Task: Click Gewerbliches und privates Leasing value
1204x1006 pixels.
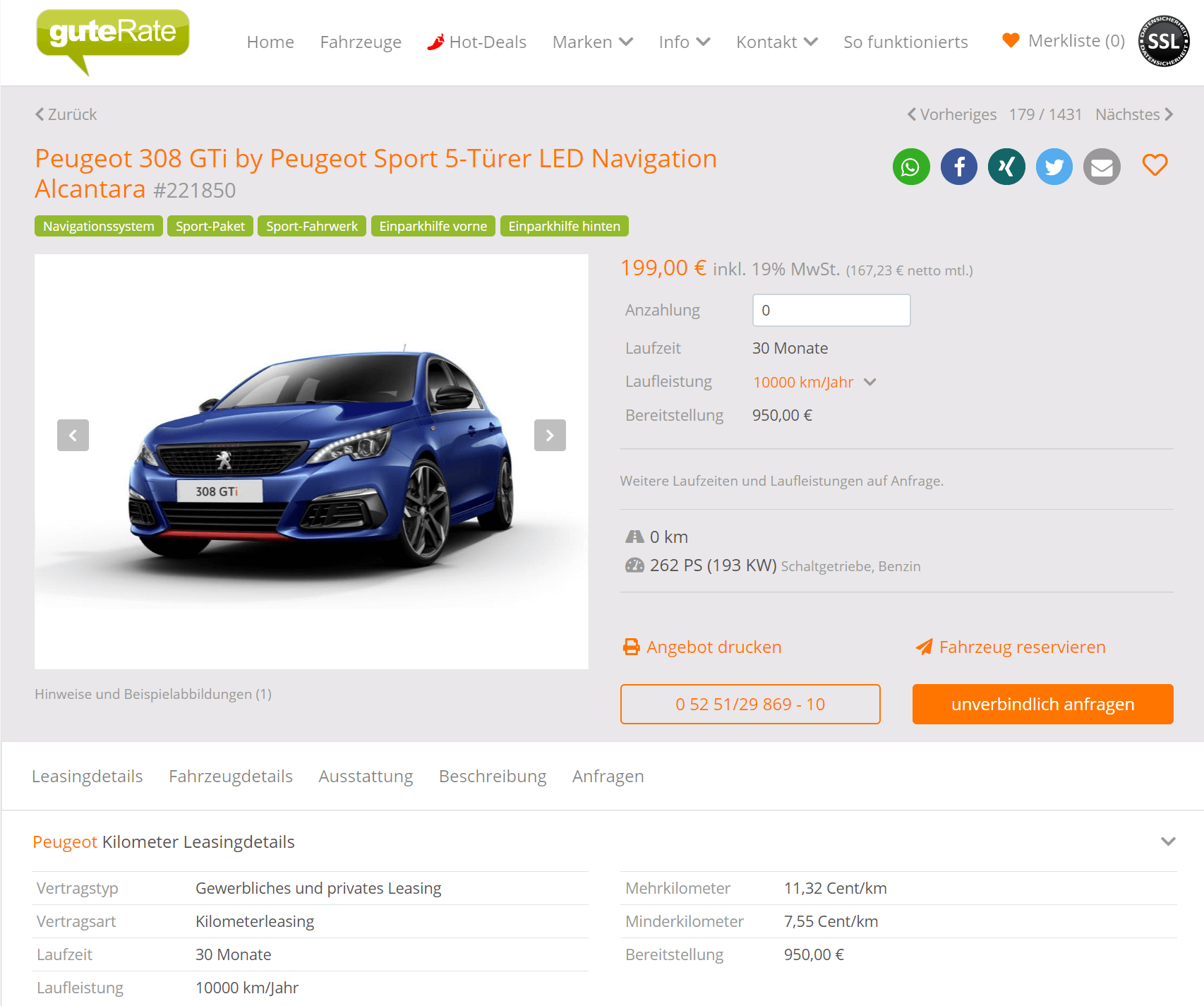Action: [318, 888]
